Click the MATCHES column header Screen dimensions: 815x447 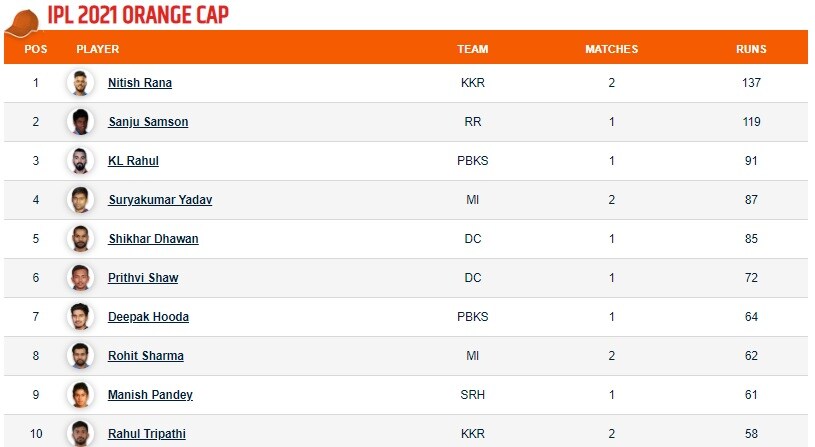[611, 49]
